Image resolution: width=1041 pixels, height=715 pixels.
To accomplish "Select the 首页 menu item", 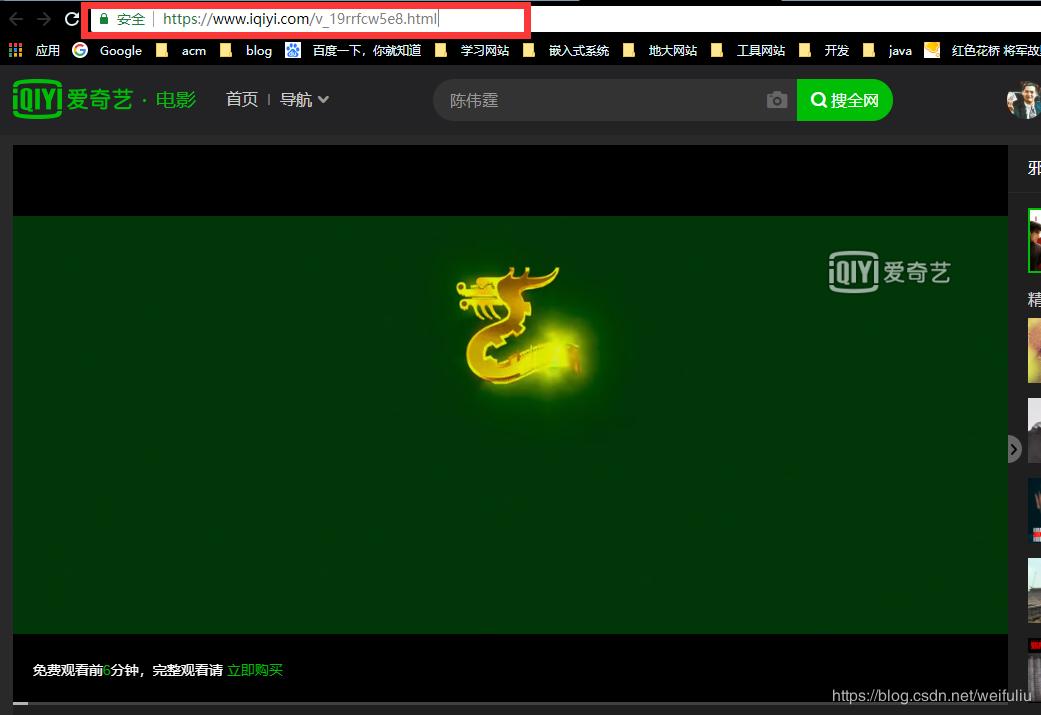I will pyautogui.click(x=241, y=99).
